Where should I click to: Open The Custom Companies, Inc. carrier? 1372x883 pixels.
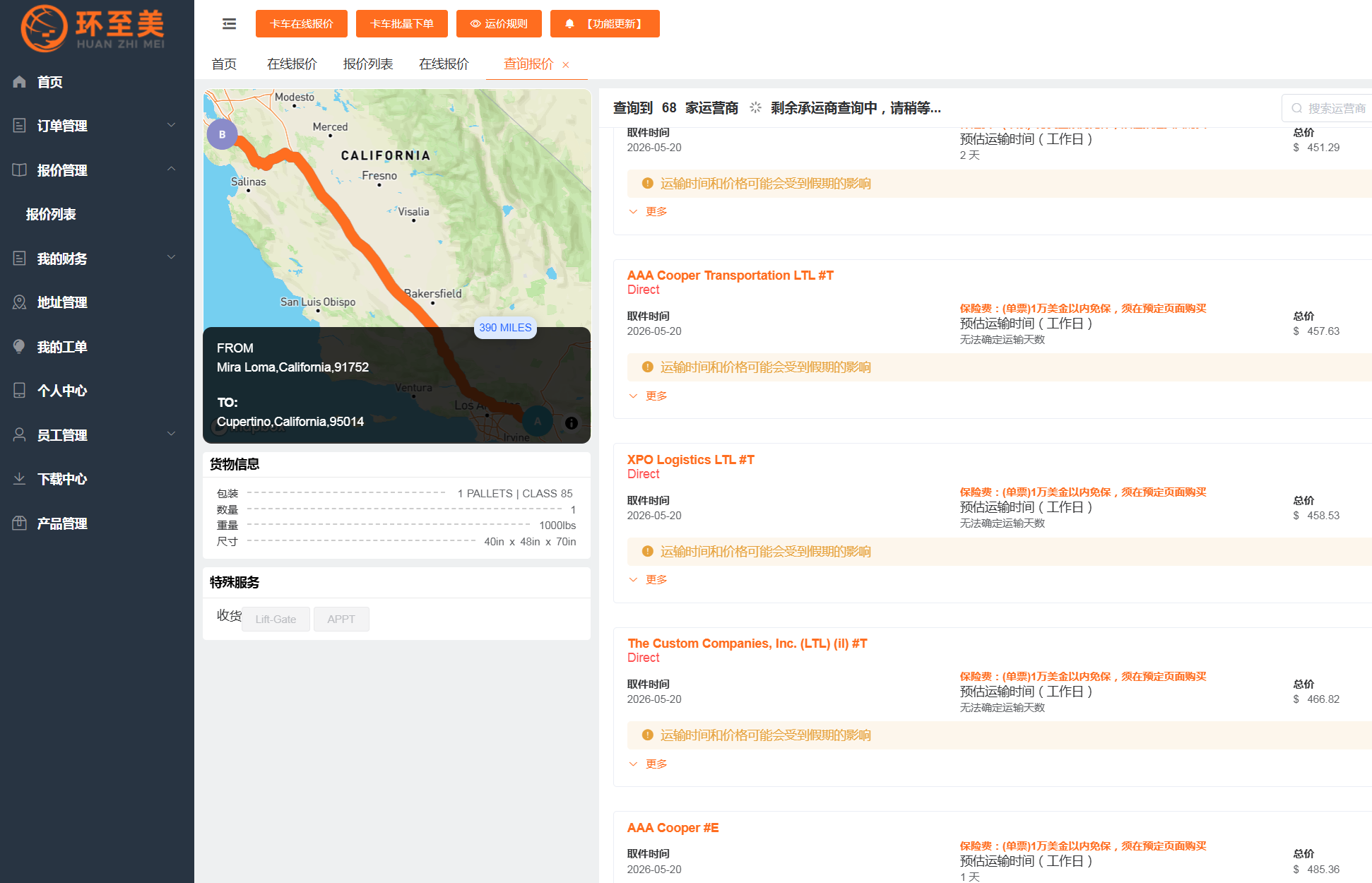[x=747, y=644]
